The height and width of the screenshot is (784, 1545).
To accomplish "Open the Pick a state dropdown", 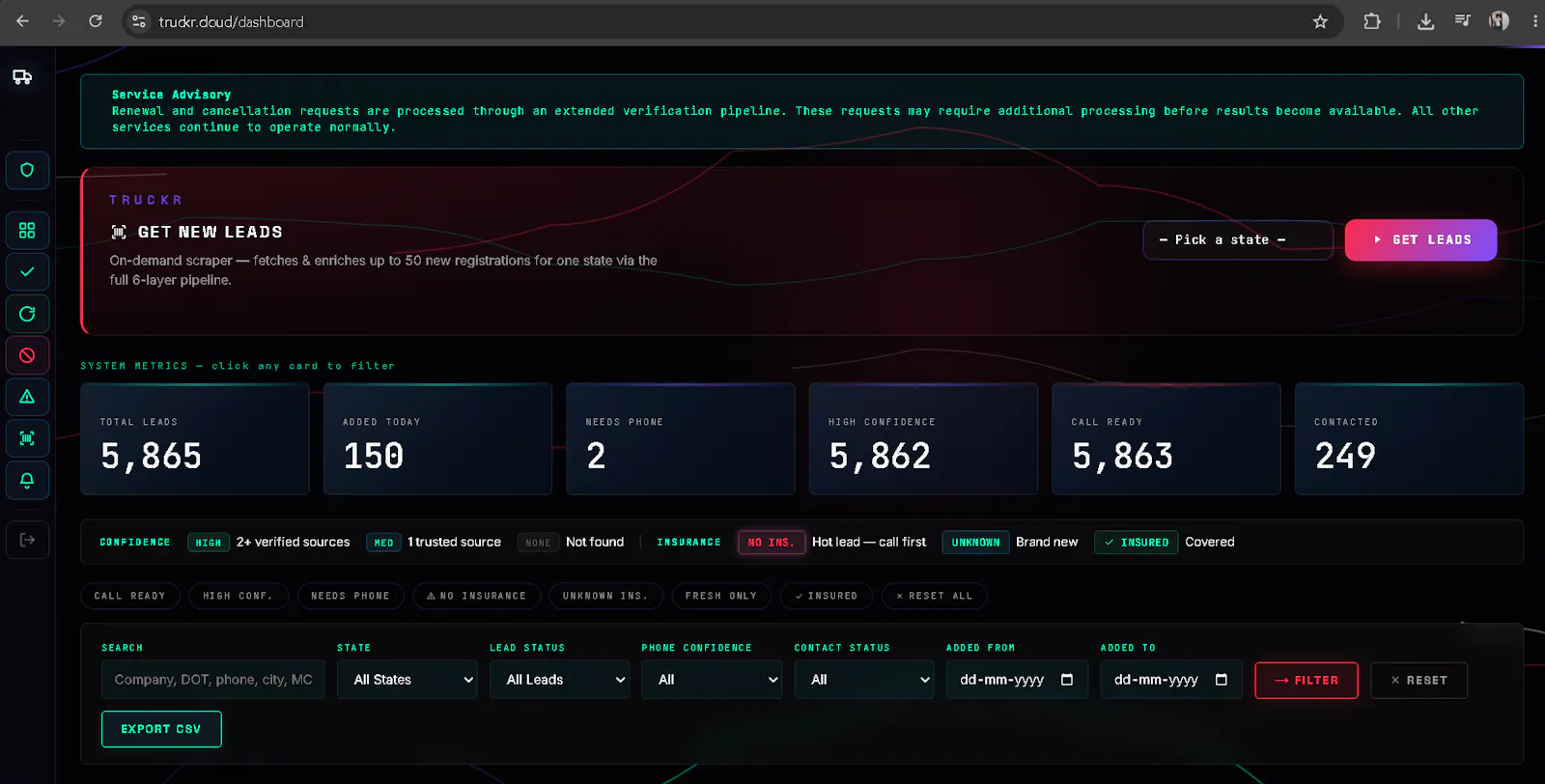I will tap(1238, 239).
